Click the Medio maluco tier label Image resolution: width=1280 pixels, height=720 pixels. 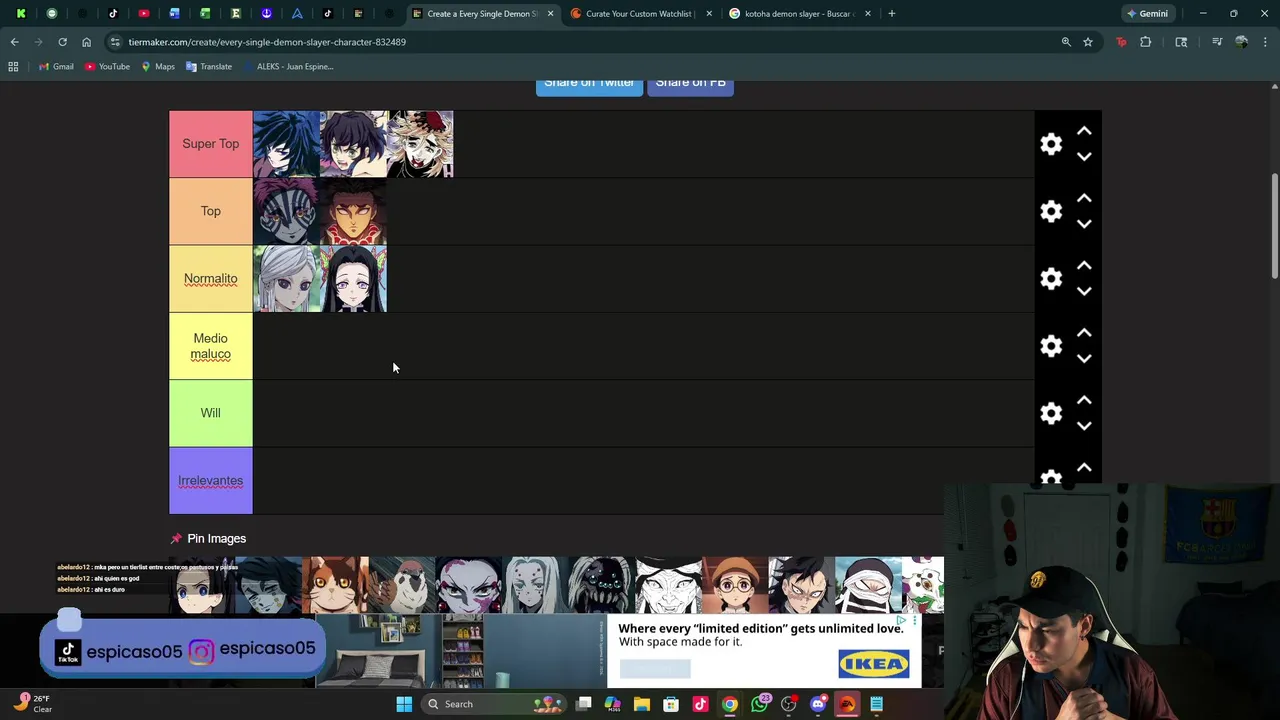coord(210,346)
